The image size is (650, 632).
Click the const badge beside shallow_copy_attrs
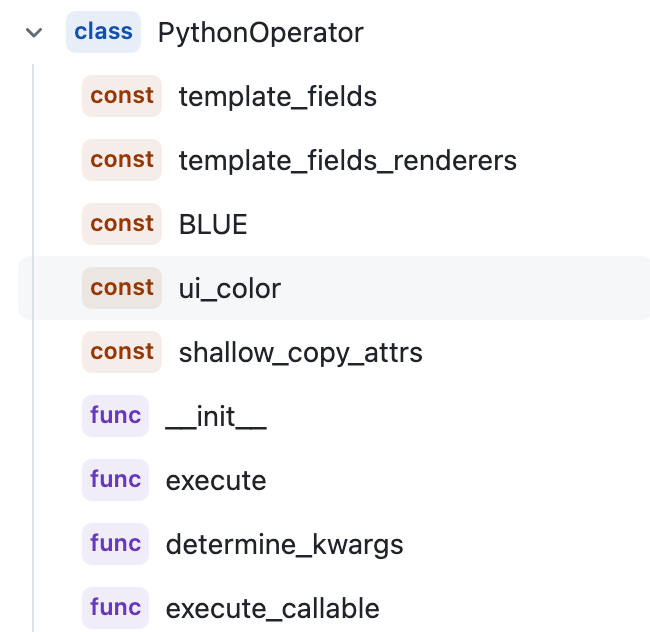(122, 352)
